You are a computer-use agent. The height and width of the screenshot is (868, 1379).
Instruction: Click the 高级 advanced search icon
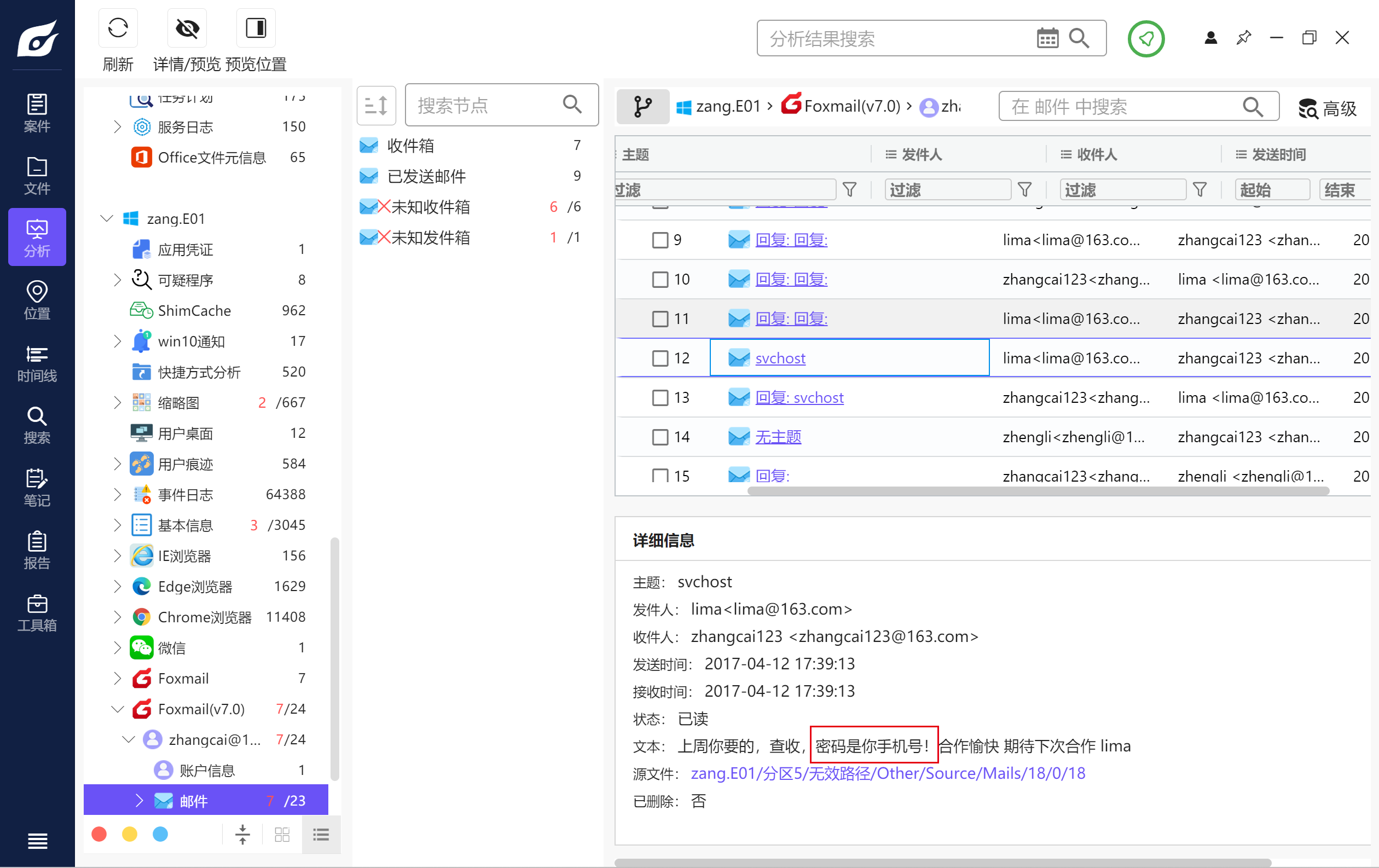pos(1308,108)
